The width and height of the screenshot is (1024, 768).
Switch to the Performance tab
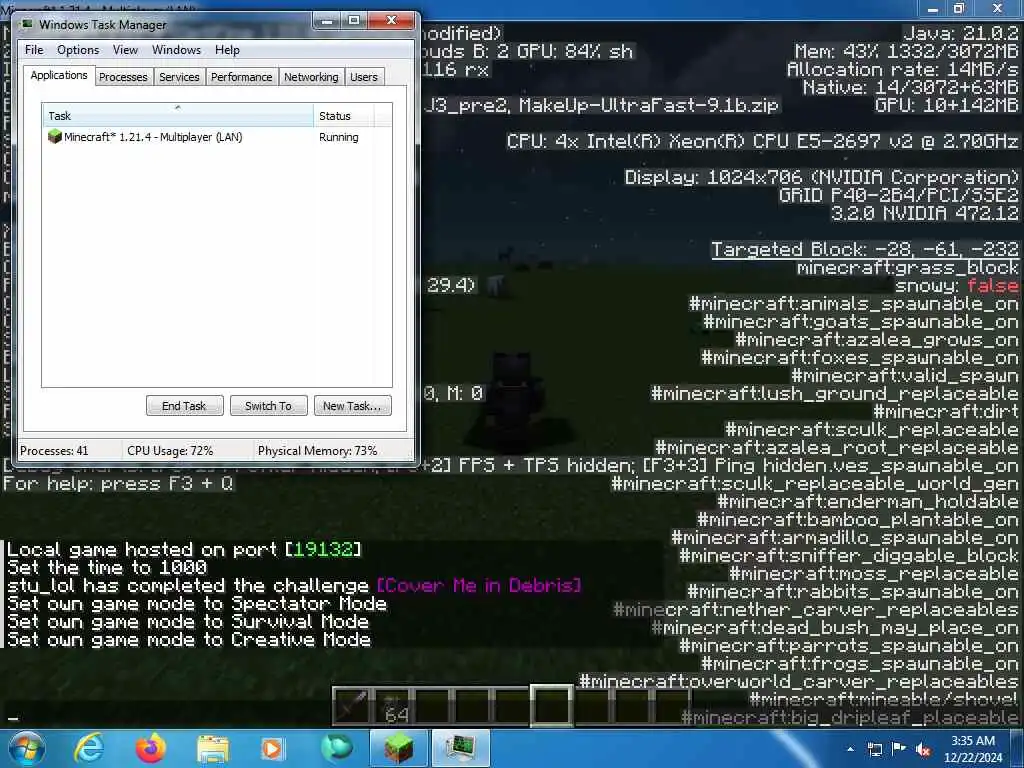pos(241,77)
